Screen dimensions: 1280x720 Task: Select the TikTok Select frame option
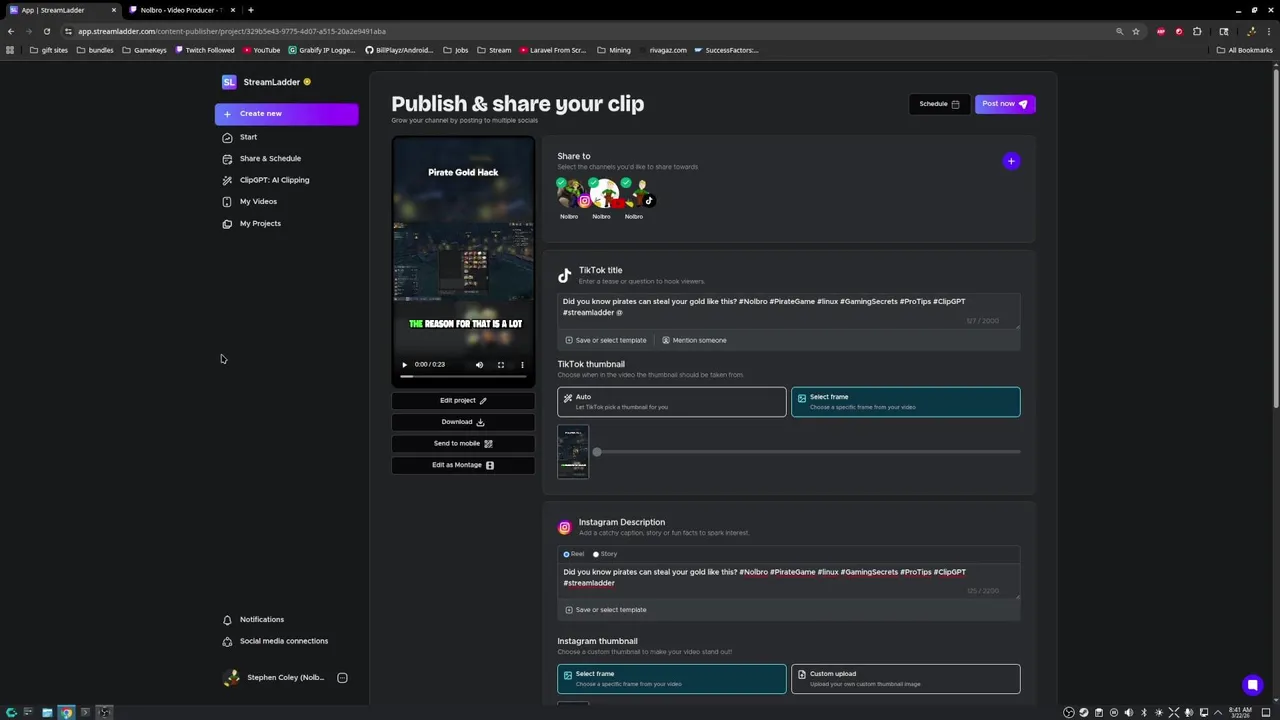tap(906, 402)
